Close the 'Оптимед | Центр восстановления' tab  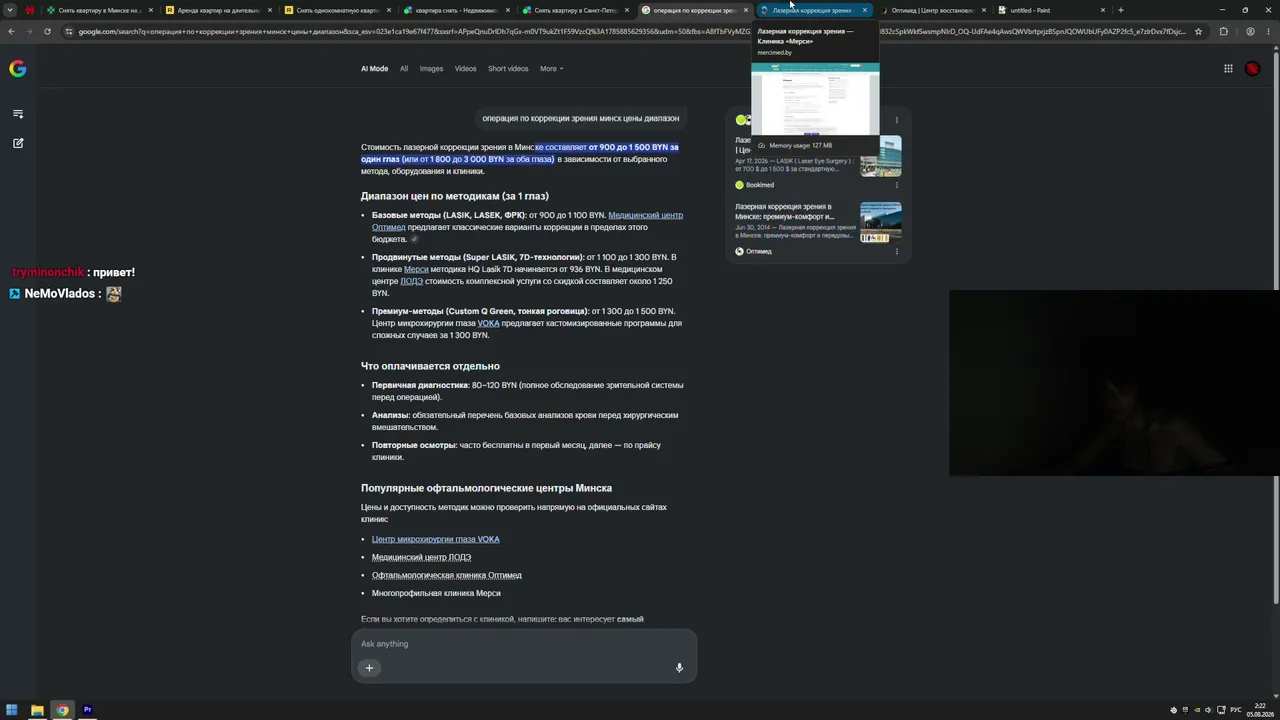[983, 10]
